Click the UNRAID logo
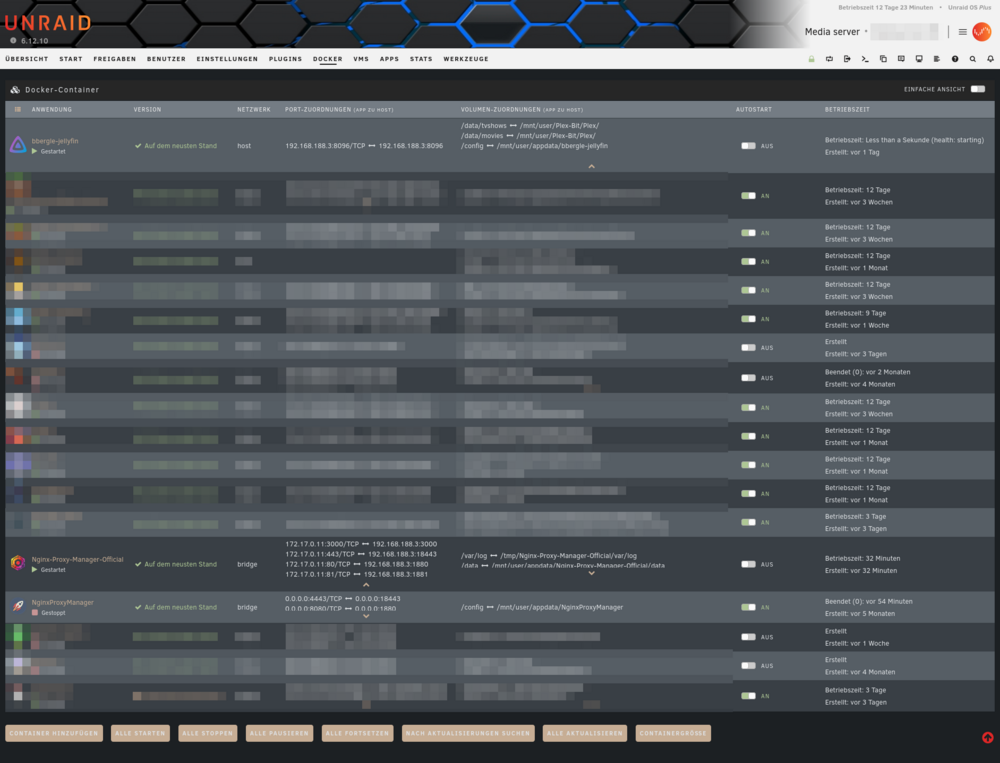The image size is (1000, 763). pos(48,24)
